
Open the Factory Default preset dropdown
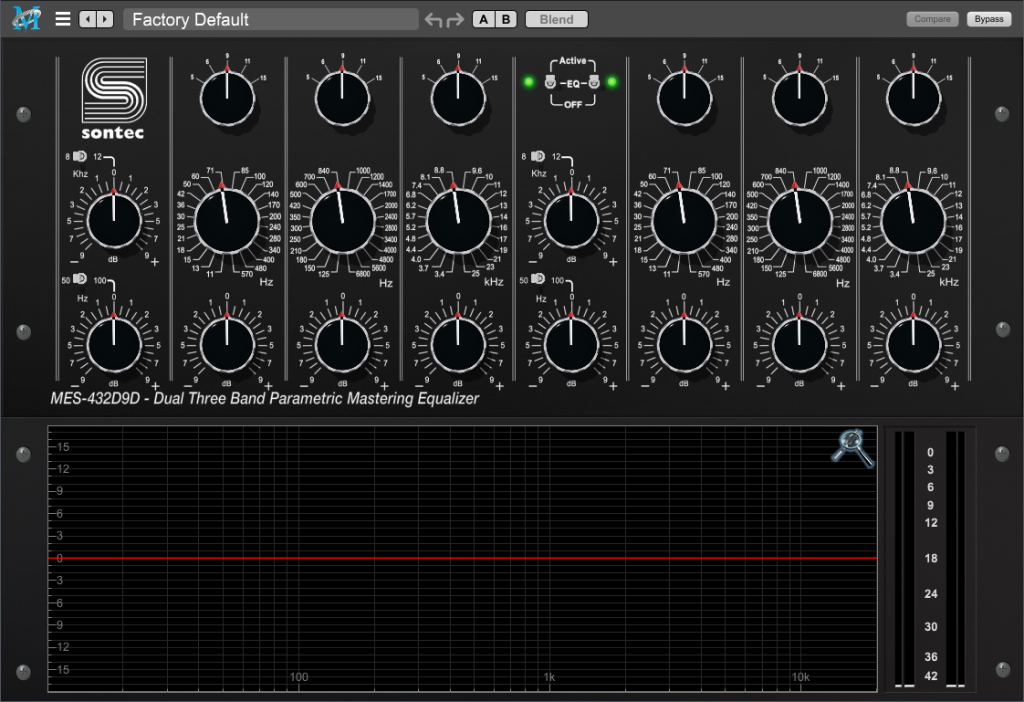pyautogui.click(x=271, y=19)
